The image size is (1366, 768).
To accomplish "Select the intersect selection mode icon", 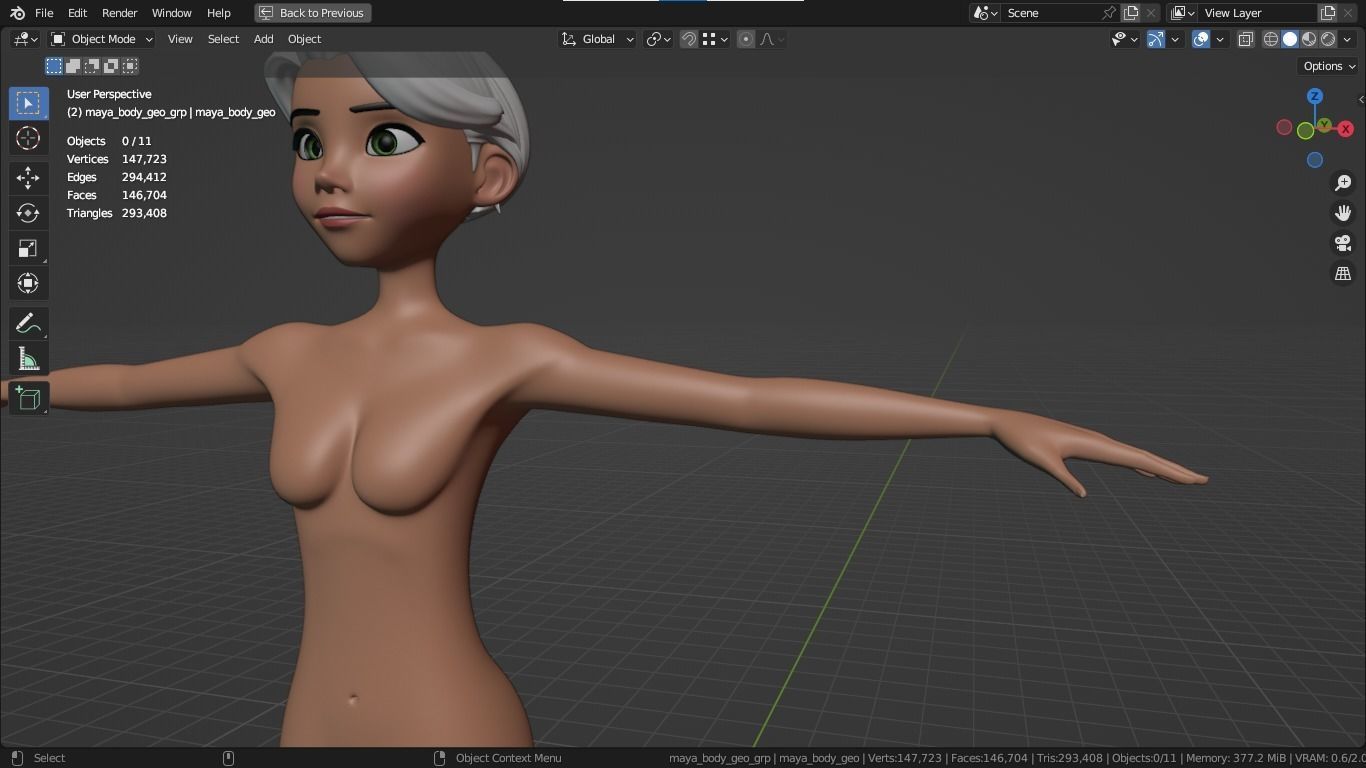I will 130,66.
